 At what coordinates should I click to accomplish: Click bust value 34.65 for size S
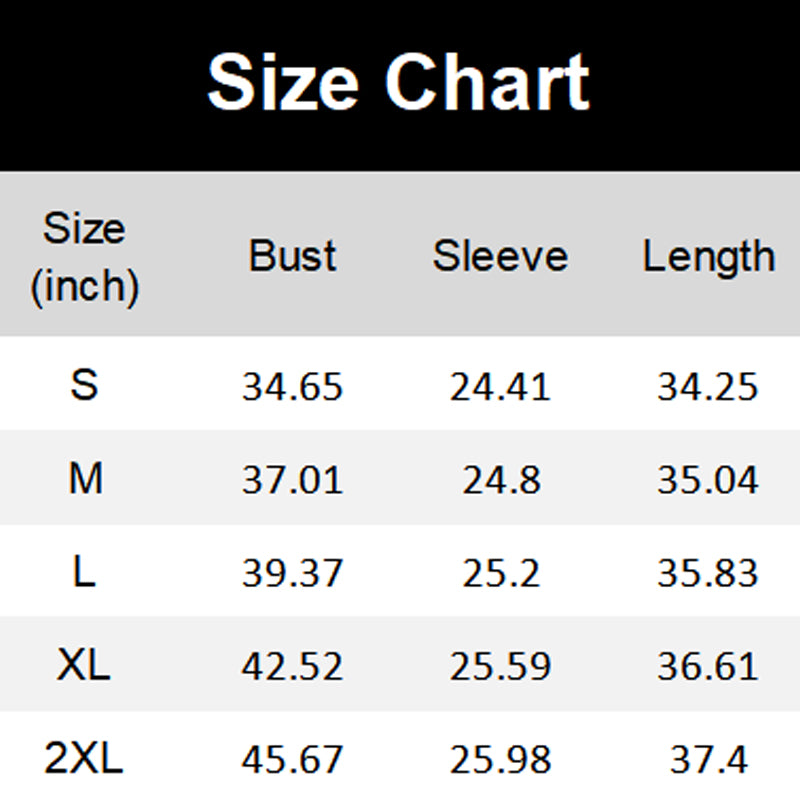(292, 386)
